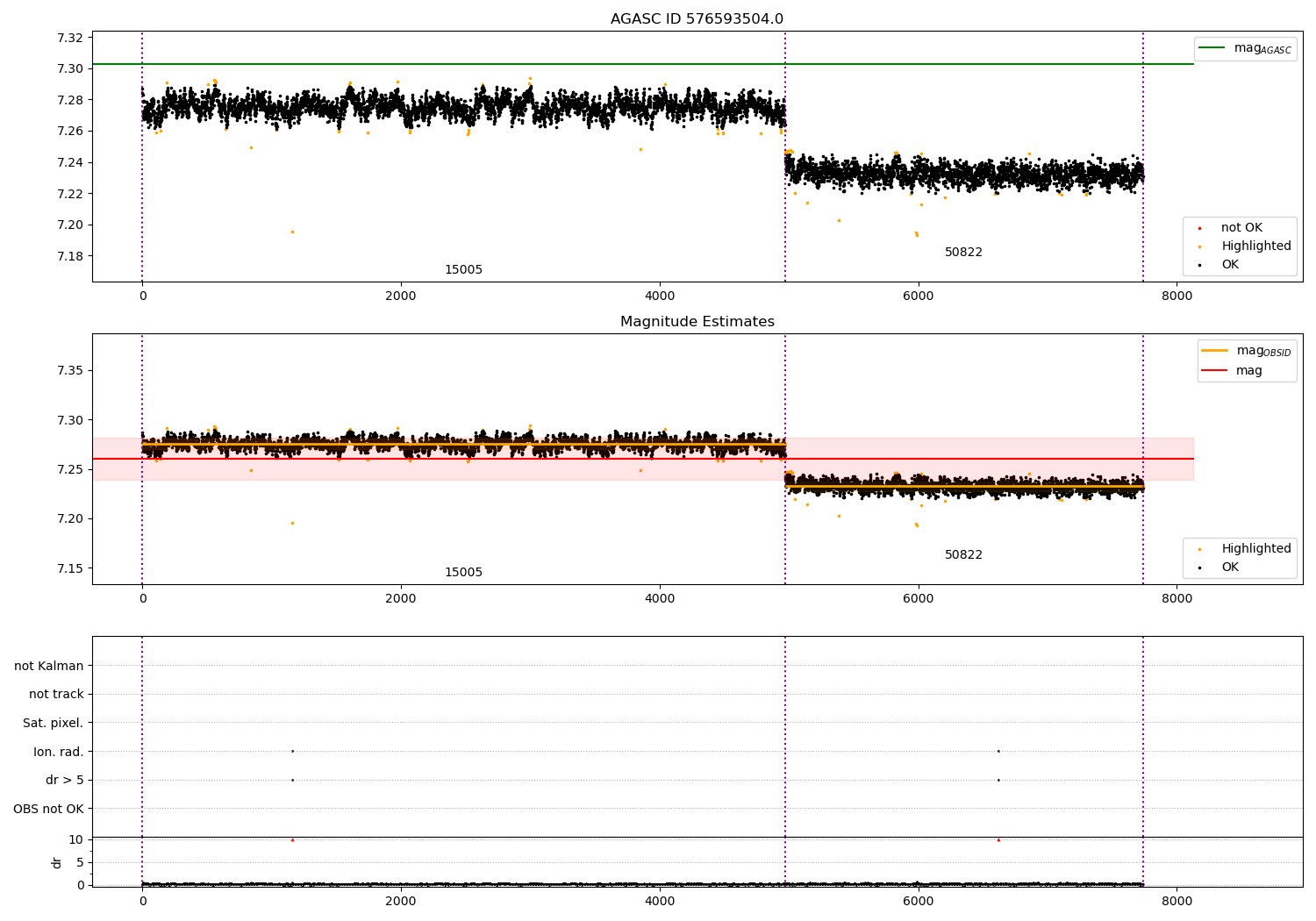This screenshot has height=921, width=1316.
Task: Click the 'Ion. rad.' row label
Action: pos(59,752)
